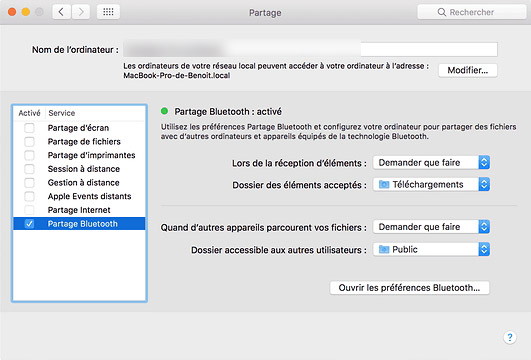Uncheck the Partage Bluetooth checkbox

[x=29, y=224]
